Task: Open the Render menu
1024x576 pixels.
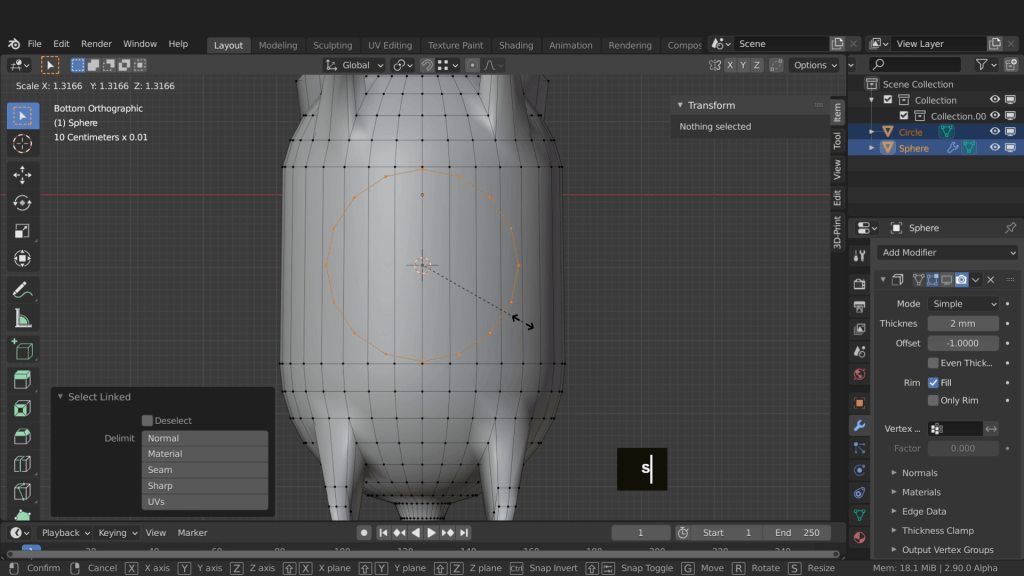Action: (96, 44)
